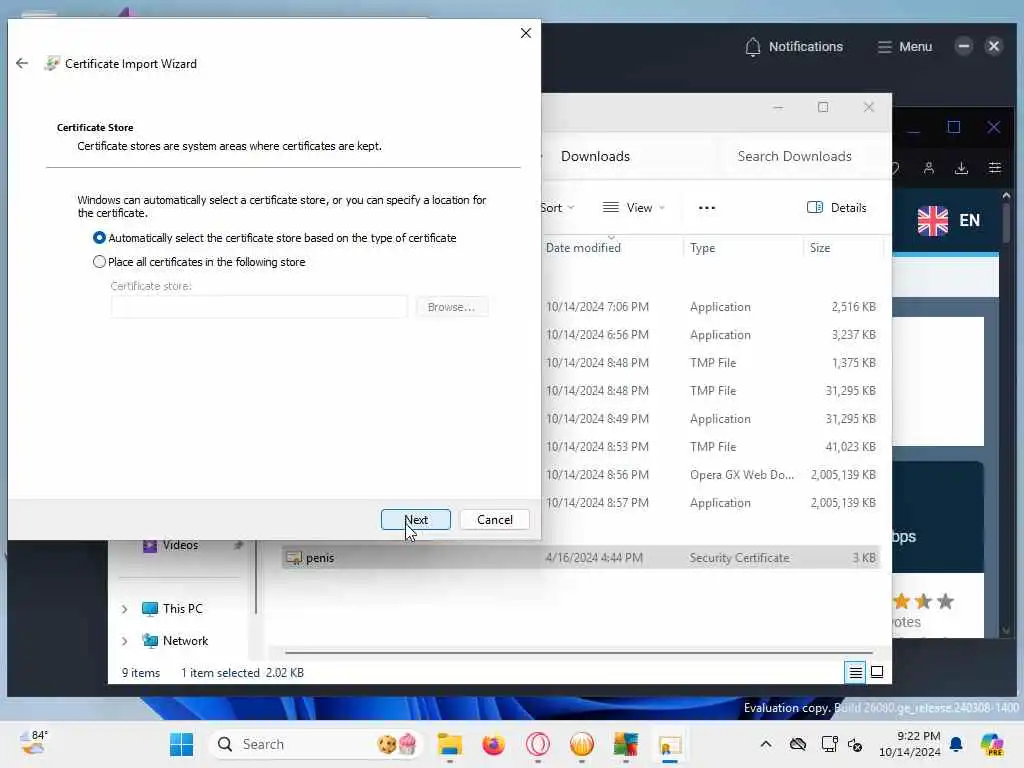The image size is (1024, 768).
Task: Switch to Details list view layout icon
Action: pyautogui.click(x=856, y=672)
